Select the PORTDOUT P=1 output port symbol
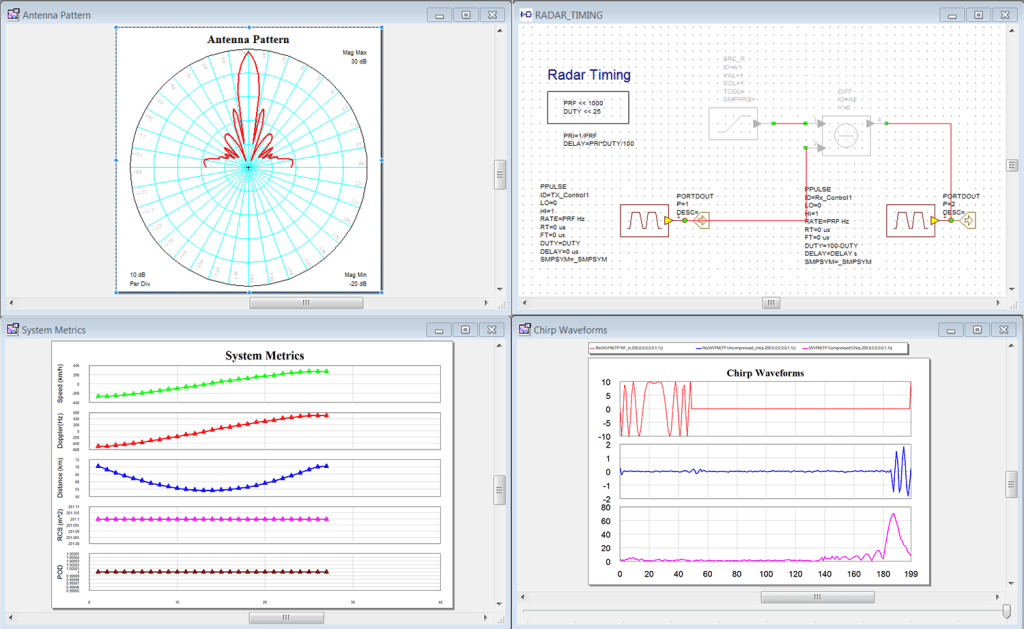The width and height of the screenshot is (1024, 629). point(701,221)
